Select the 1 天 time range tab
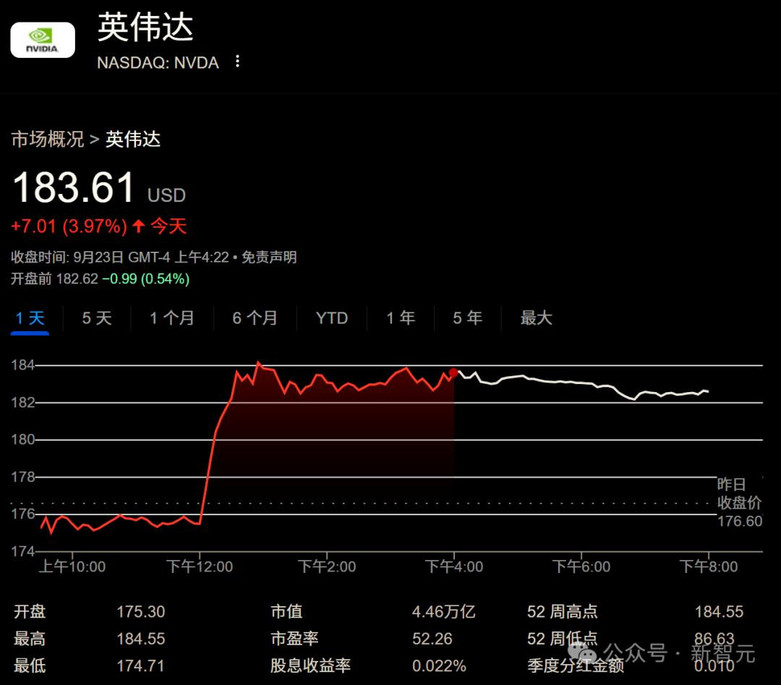This screenshot has height=685, width=781. (30, 318)
